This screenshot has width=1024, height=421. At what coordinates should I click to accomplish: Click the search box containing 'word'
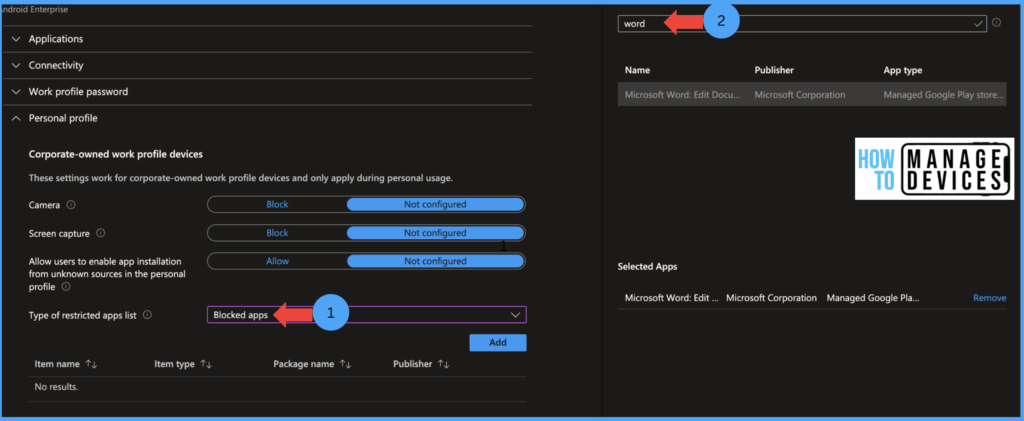tap(802, 23)
